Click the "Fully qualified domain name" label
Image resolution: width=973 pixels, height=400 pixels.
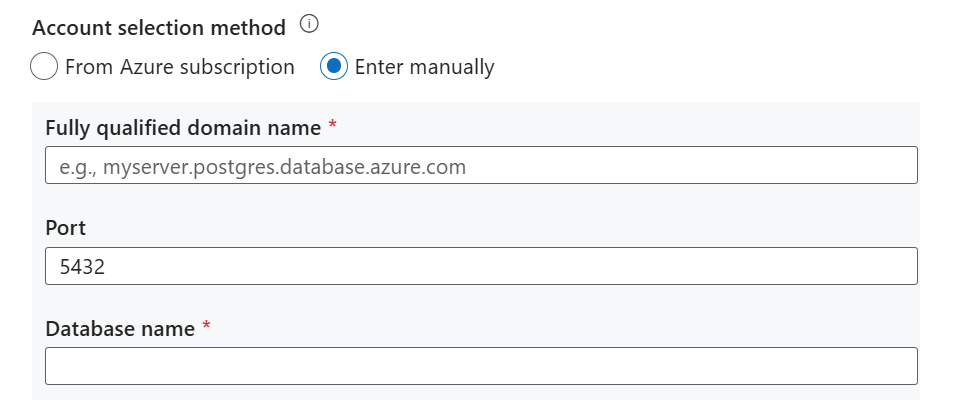[x=183, y=127]
